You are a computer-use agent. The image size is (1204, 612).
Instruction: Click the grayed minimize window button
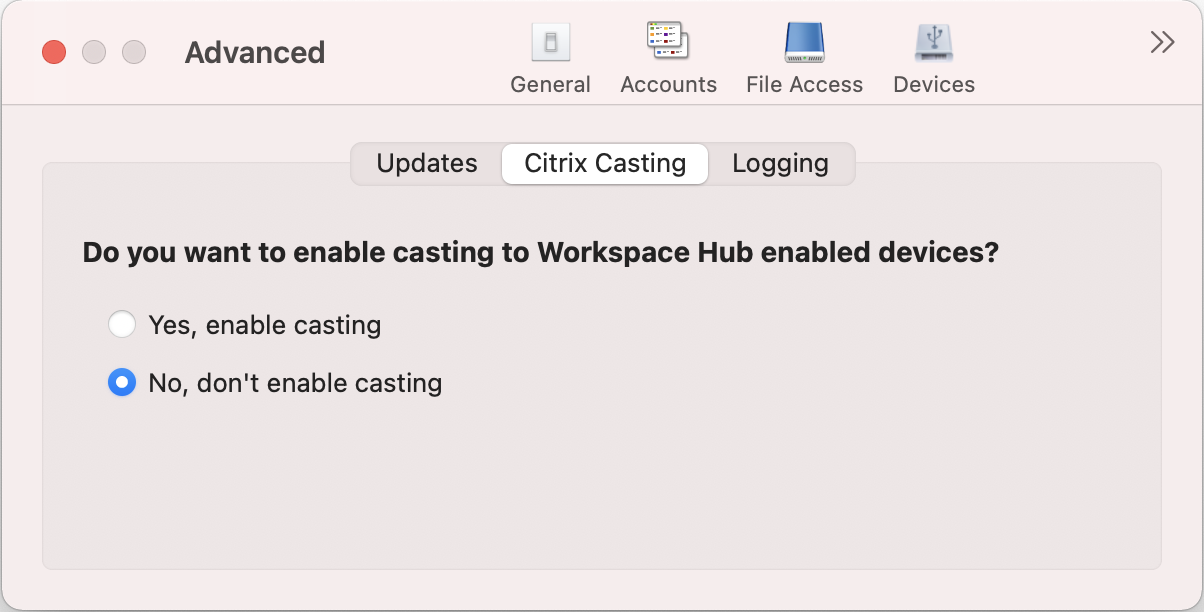pos(94,52)
